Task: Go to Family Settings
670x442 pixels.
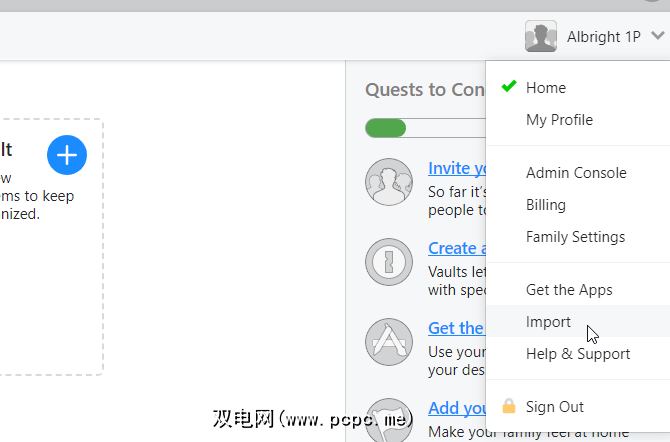Action: pos(575,237)
